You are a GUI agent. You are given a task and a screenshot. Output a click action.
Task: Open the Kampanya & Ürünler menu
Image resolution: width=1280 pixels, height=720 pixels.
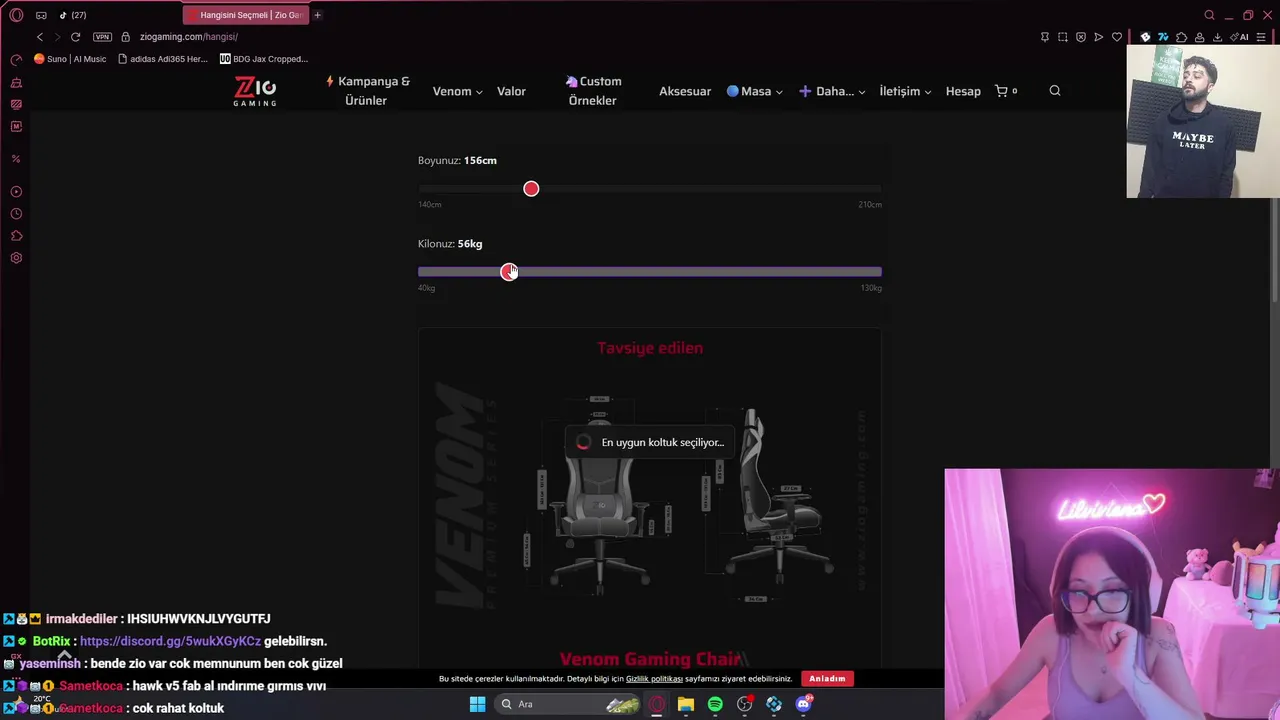tap(367, 91)
